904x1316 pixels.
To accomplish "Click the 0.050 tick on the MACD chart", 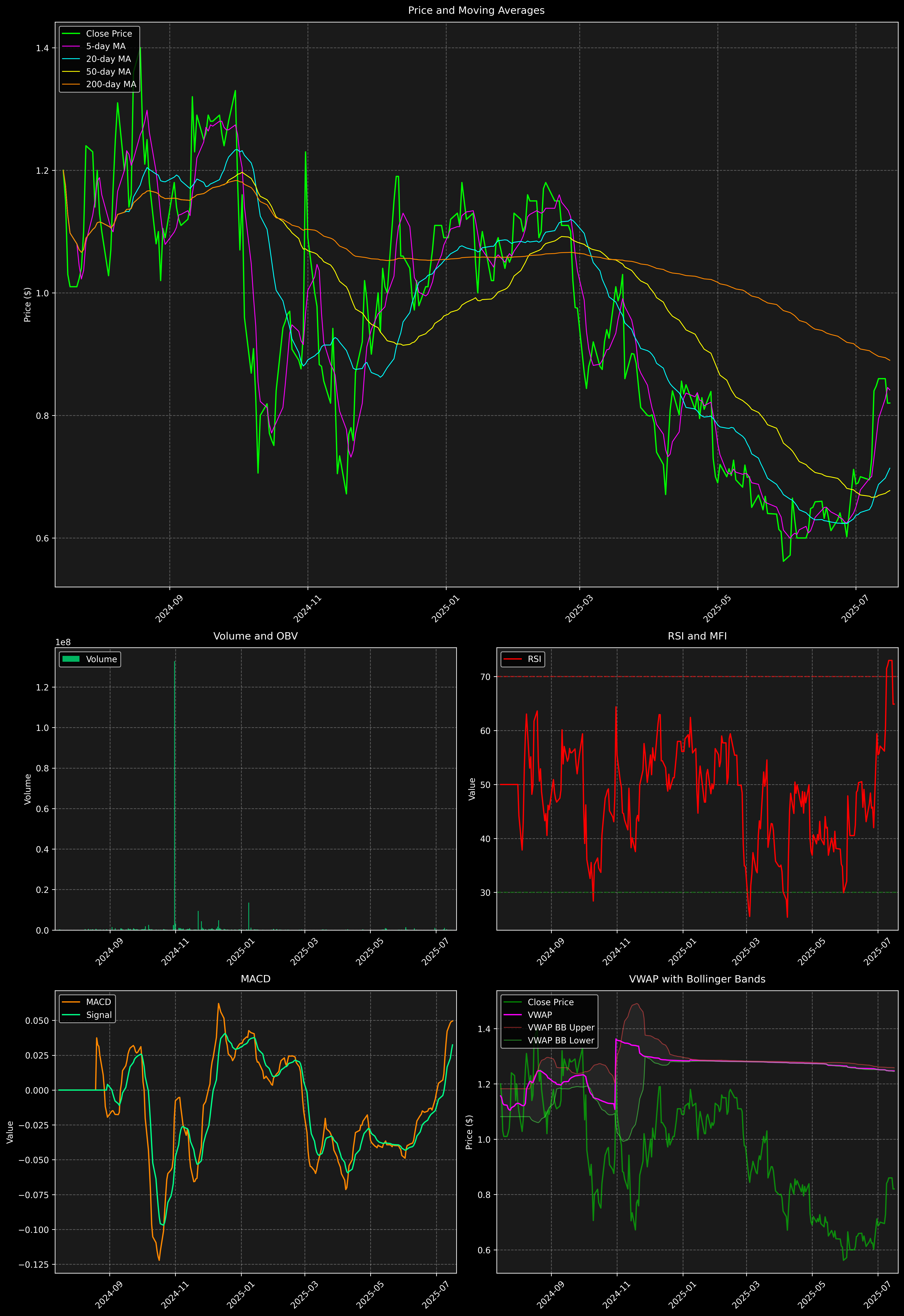I will click(x=38, y=1021).
